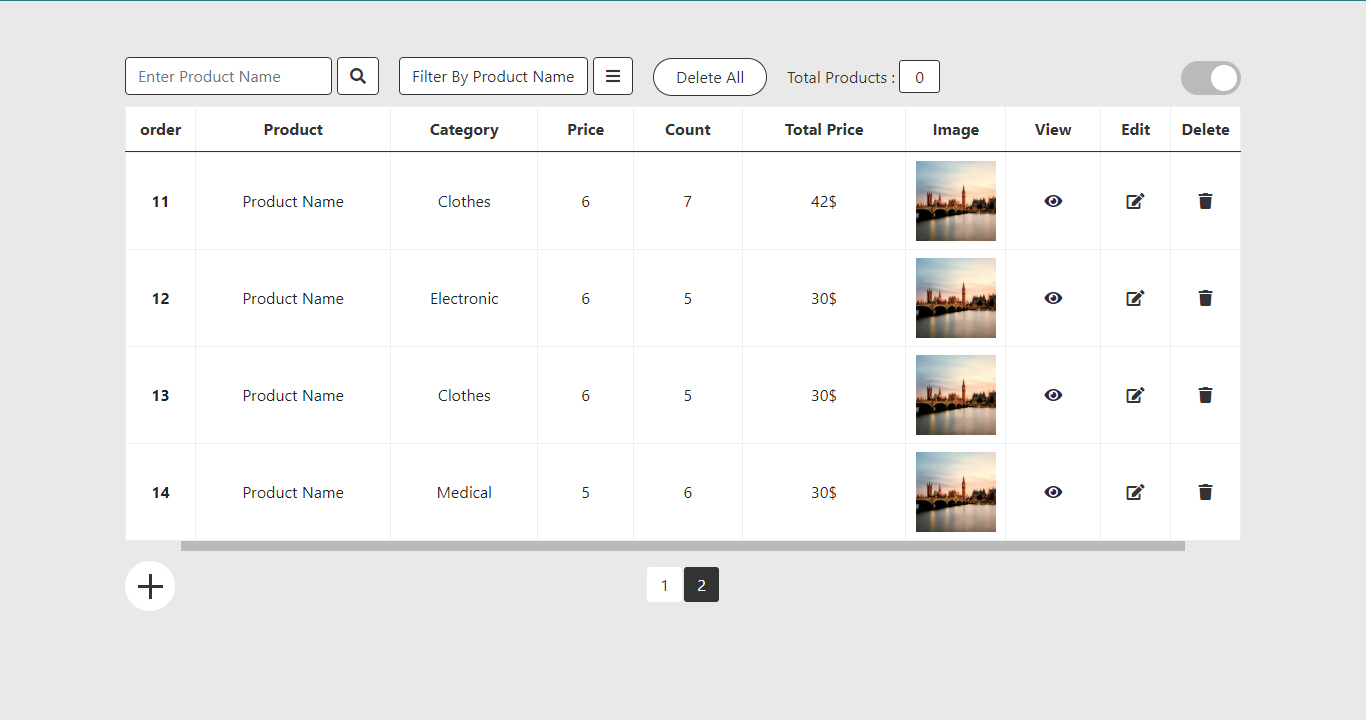Open the image thumbnail for order 11
Image resolution: width=1366 pixels, height=720 pixels.
click(x=956, y=201)
